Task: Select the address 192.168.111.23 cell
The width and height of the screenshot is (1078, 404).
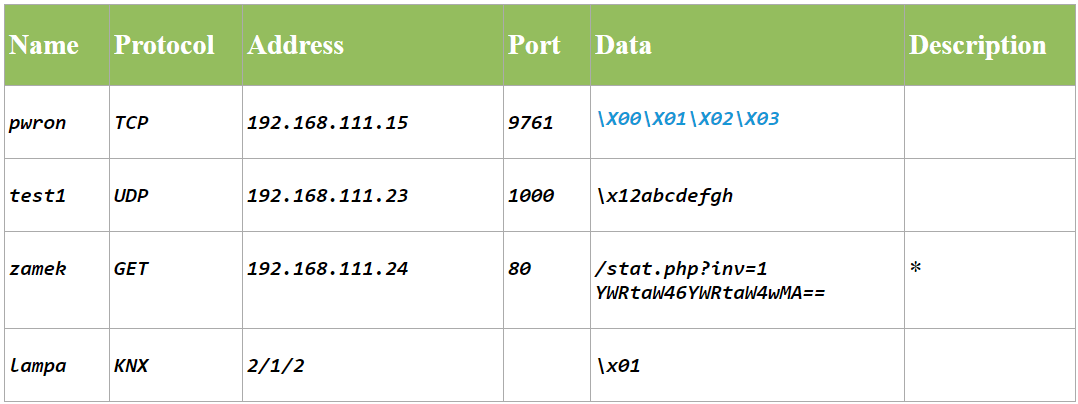Action: coord(327,196)
